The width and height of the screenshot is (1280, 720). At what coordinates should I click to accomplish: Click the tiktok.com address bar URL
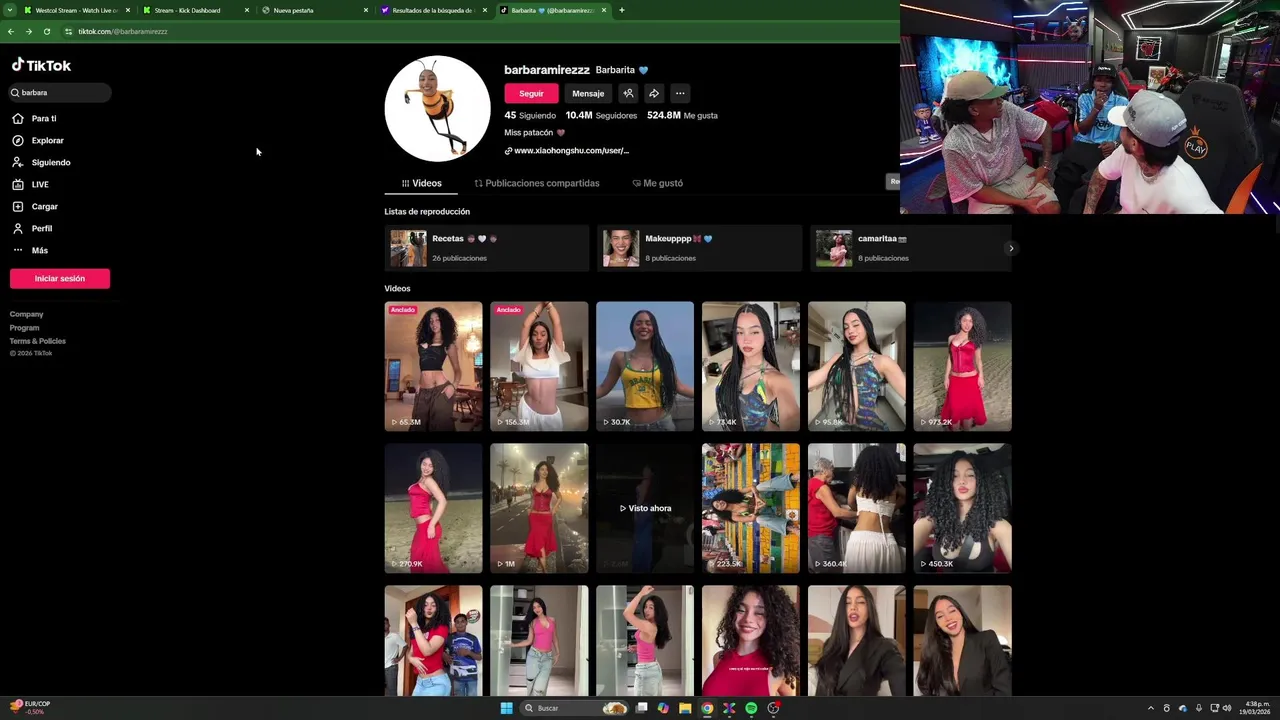(123, 32)
